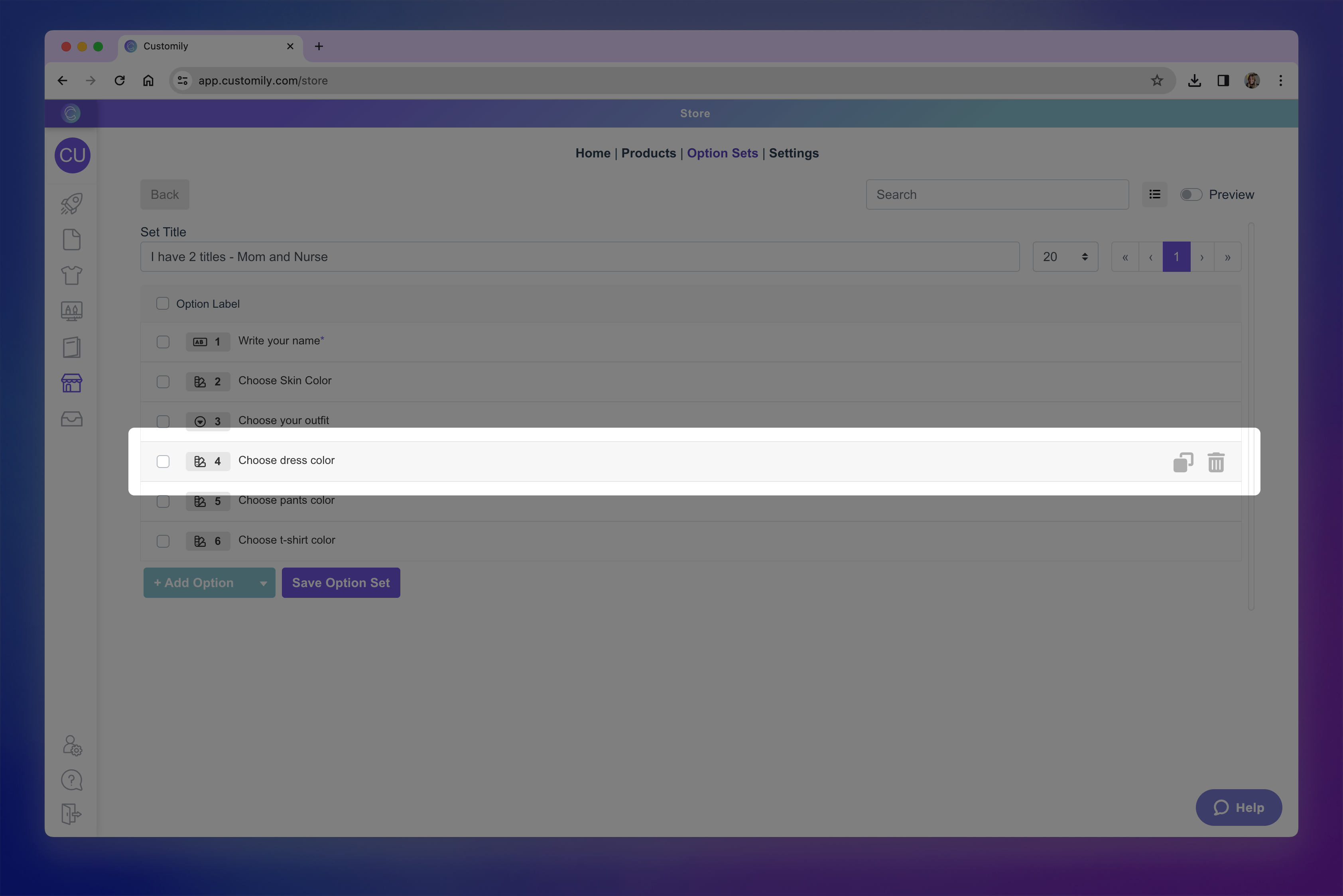Go to next page chevron
1343x896 pixels.
pyautogui.click(x=1202, y=257)
